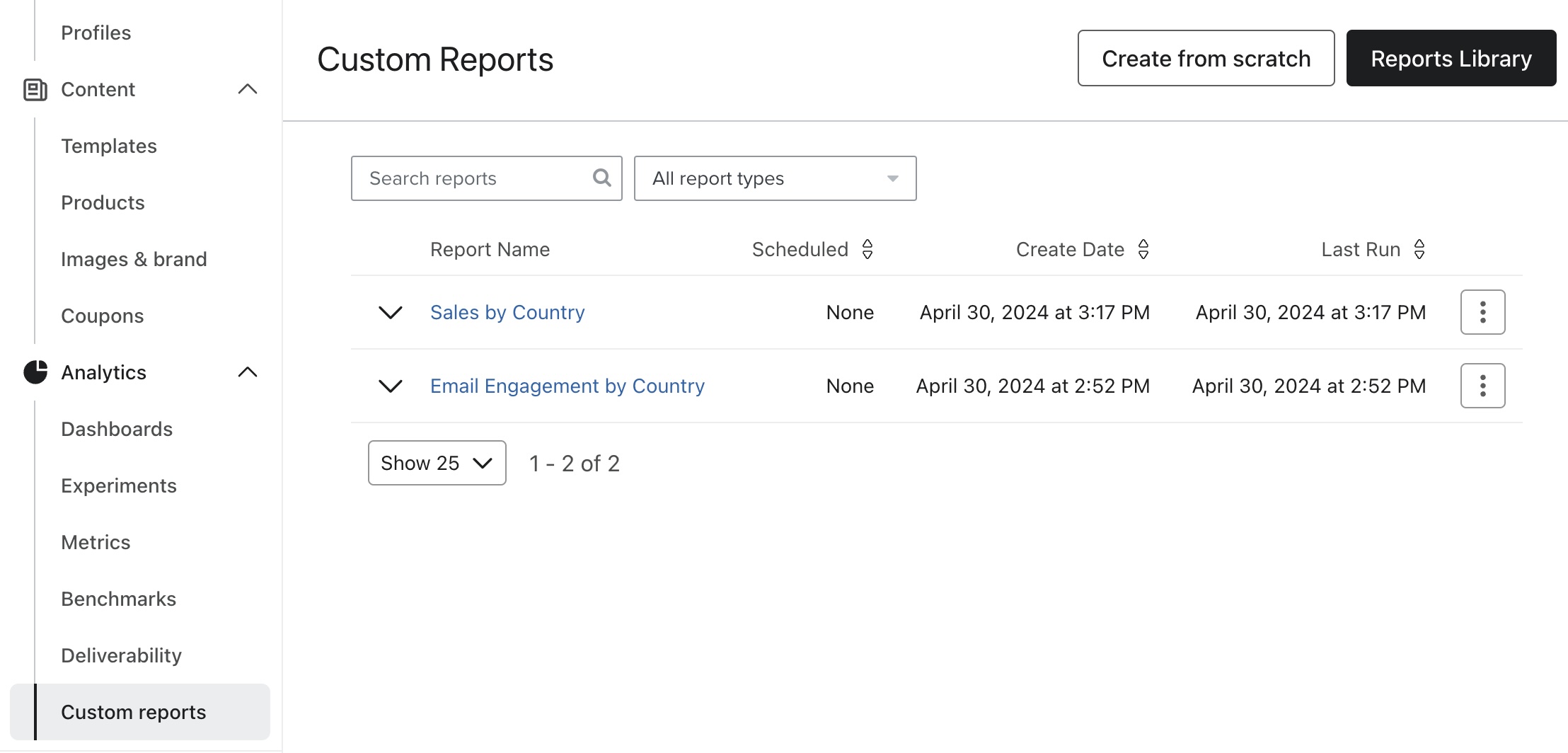The image size is (1568, 753).
Task: Go to Deliverability in the sidebar
Action: point(121,655)
